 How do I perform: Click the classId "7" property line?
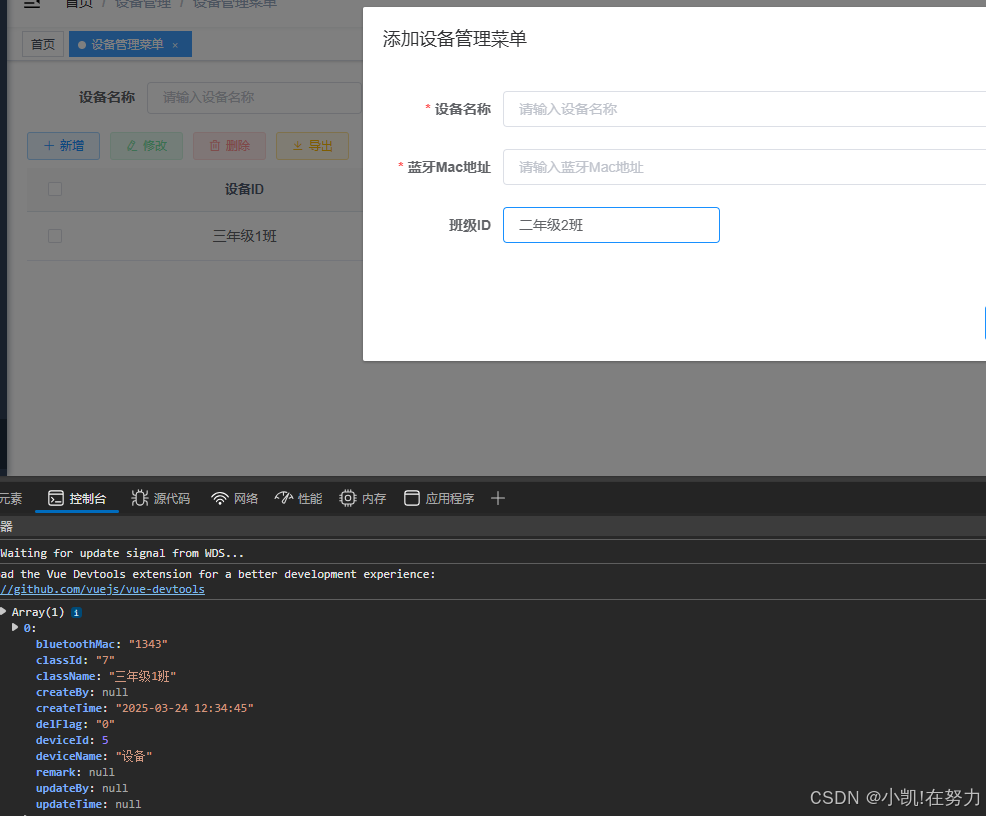coord(75,660)
